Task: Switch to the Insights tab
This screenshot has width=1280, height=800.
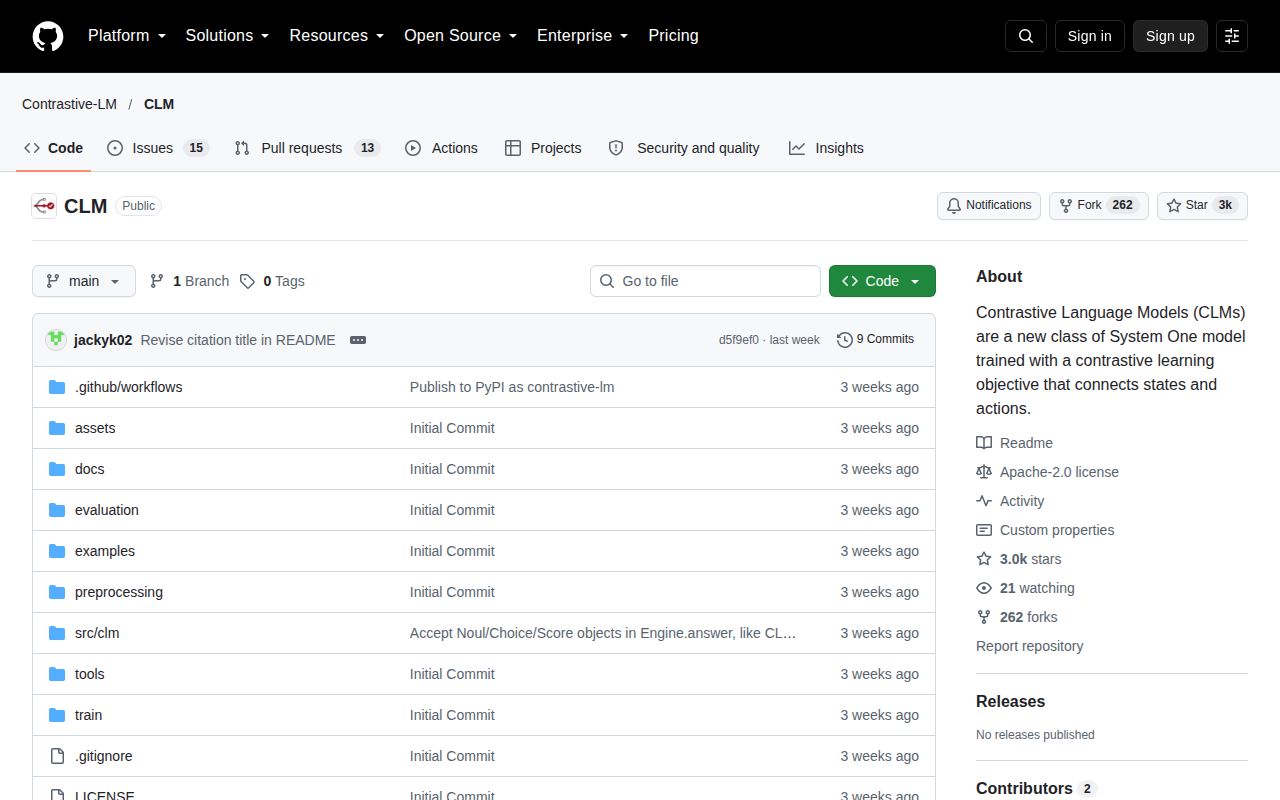Action: pyautogui.click(x=826, y=148)
